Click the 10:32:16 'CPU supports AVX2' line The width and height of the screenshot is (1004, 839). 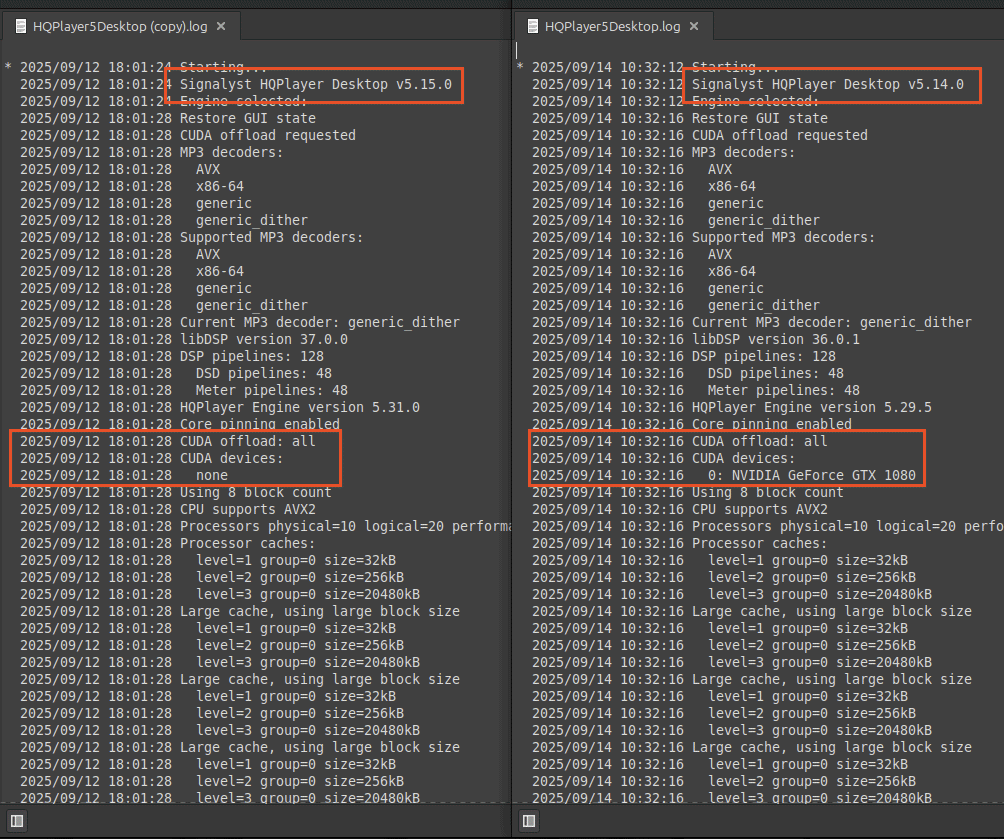tap(680, 509)
